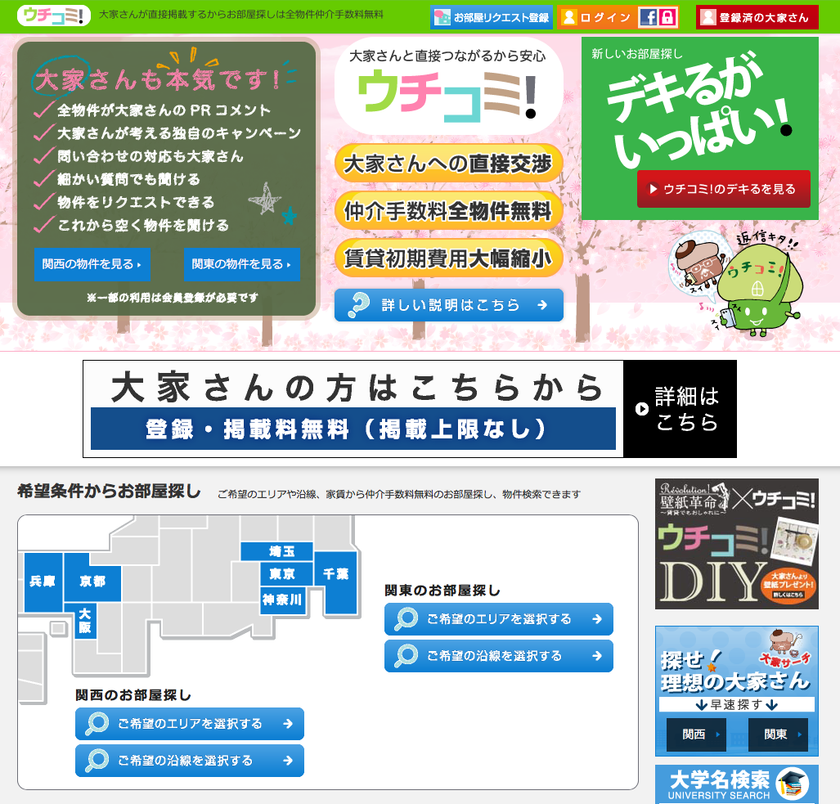The width and height of the screenshot is (840, 804).
Task: Click the magnifier icon on Kanto エリア選択 button
Action: 406,619
